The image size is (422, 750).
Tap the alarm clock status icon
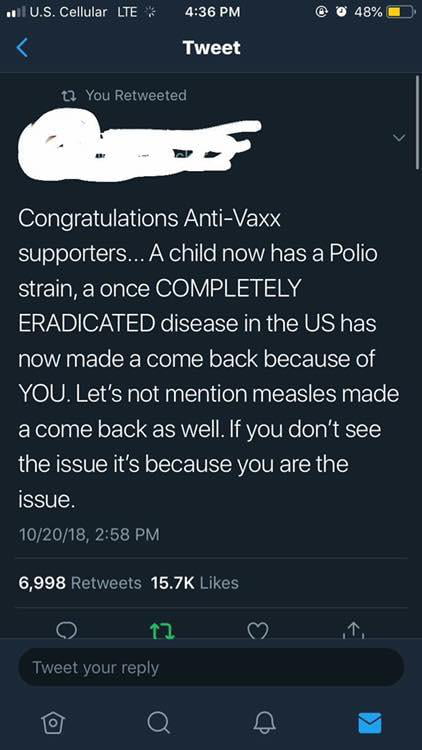tap(342, 12)
